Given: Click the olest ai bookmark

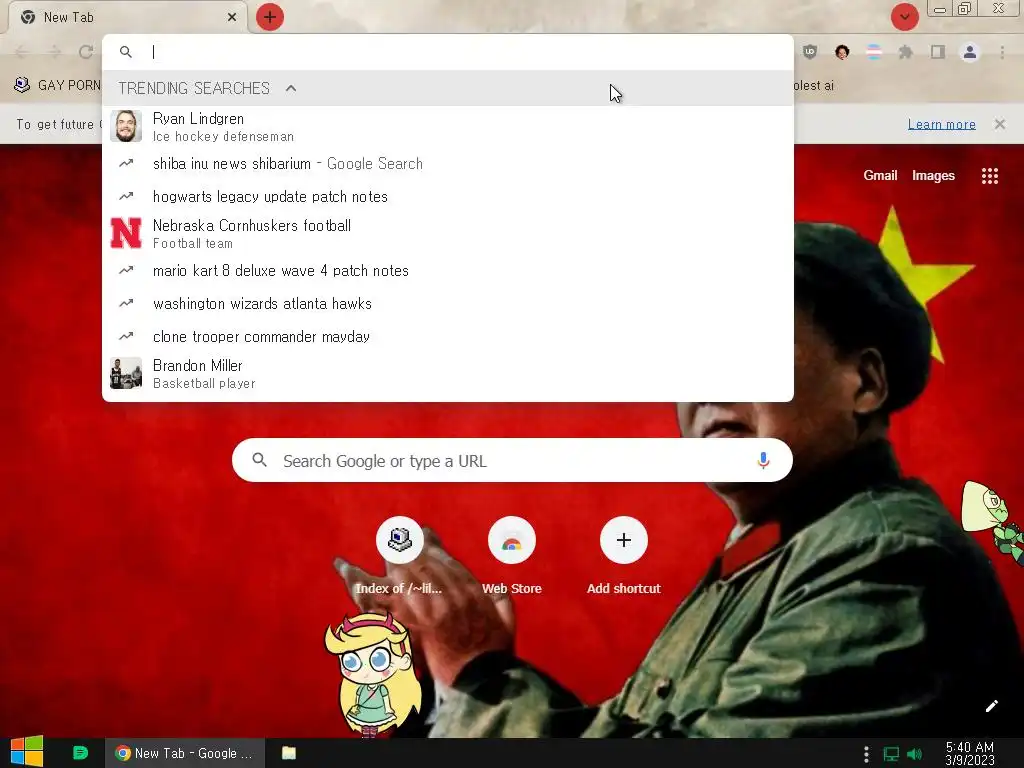Looking at the screenshot, I should coord(814,85).
